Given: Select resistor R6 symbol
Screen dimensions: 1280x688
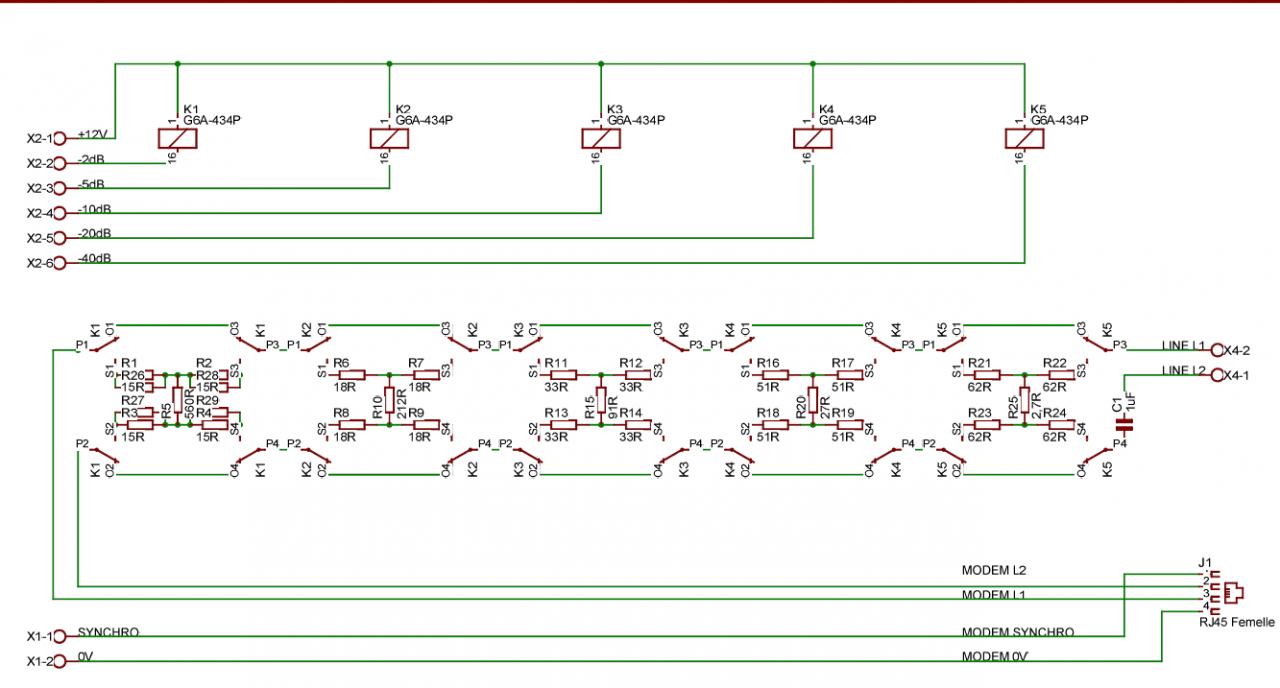Looking at the screenshot, I should click(x=352, y=375).
